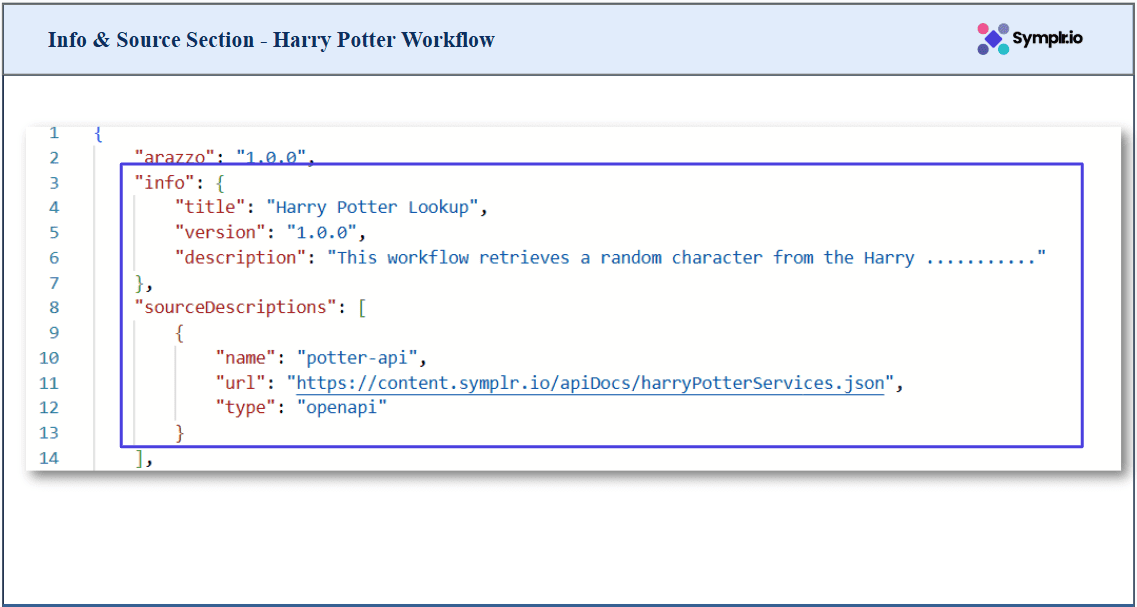Click the "openapi" type value
1137x607 pixels.
[x=341, y=407]
